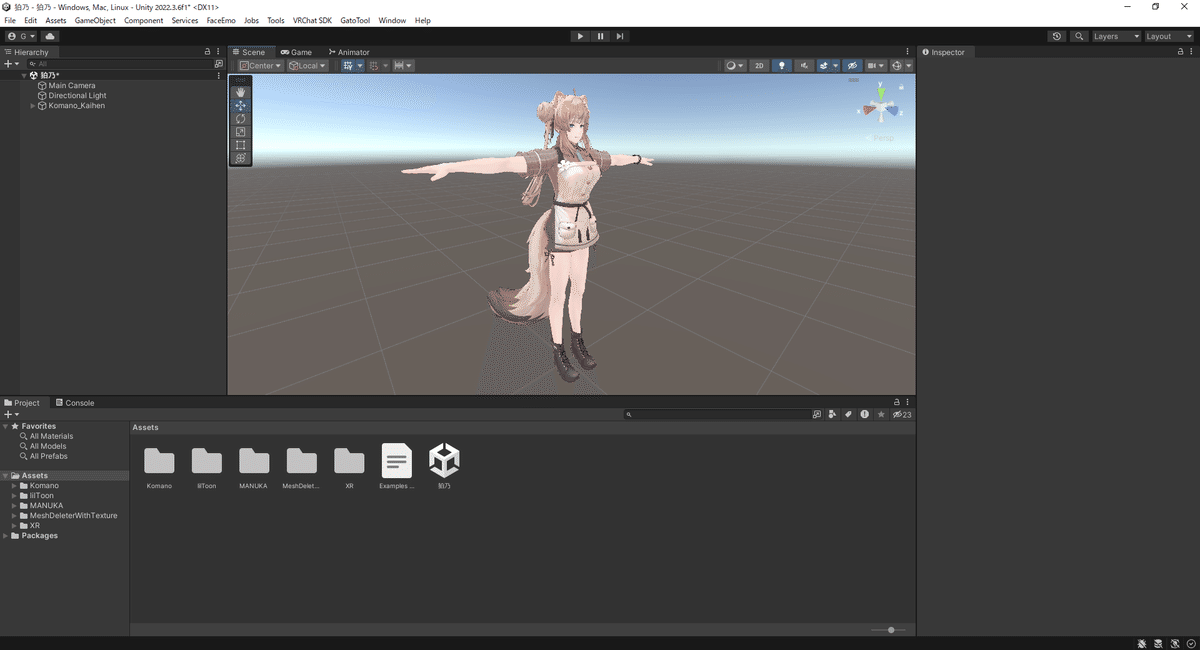
Task: Click Search by Type icon in Project
Action: (833, 414)
